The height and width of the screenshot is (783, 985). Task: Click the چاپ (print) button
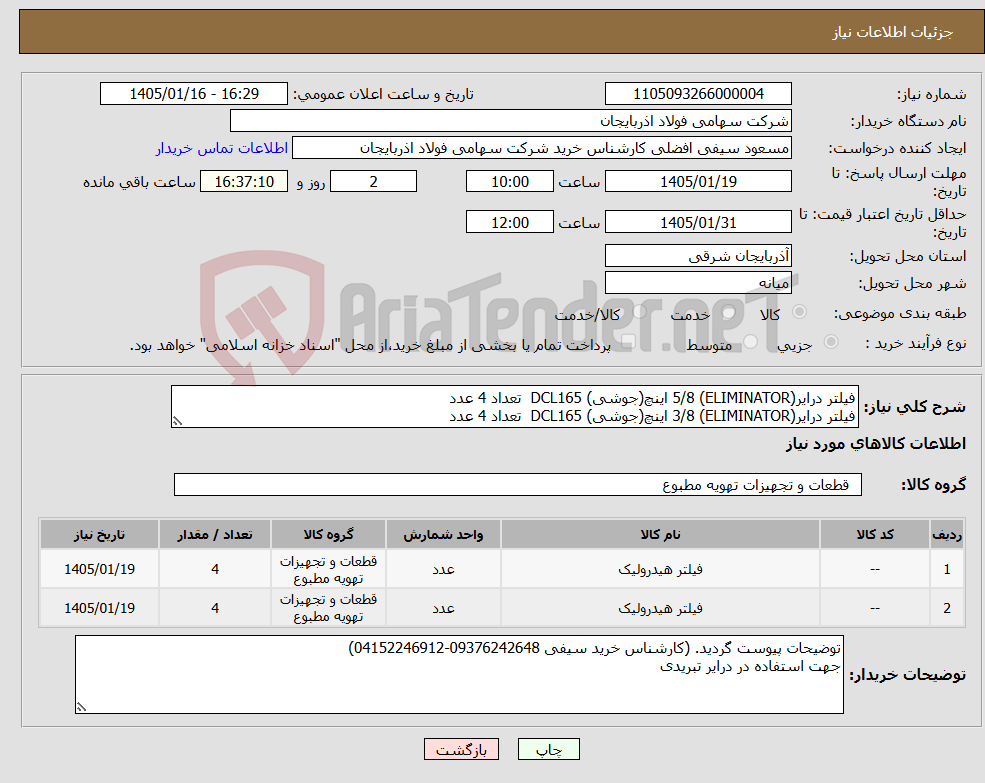click(x=548, y=749)
